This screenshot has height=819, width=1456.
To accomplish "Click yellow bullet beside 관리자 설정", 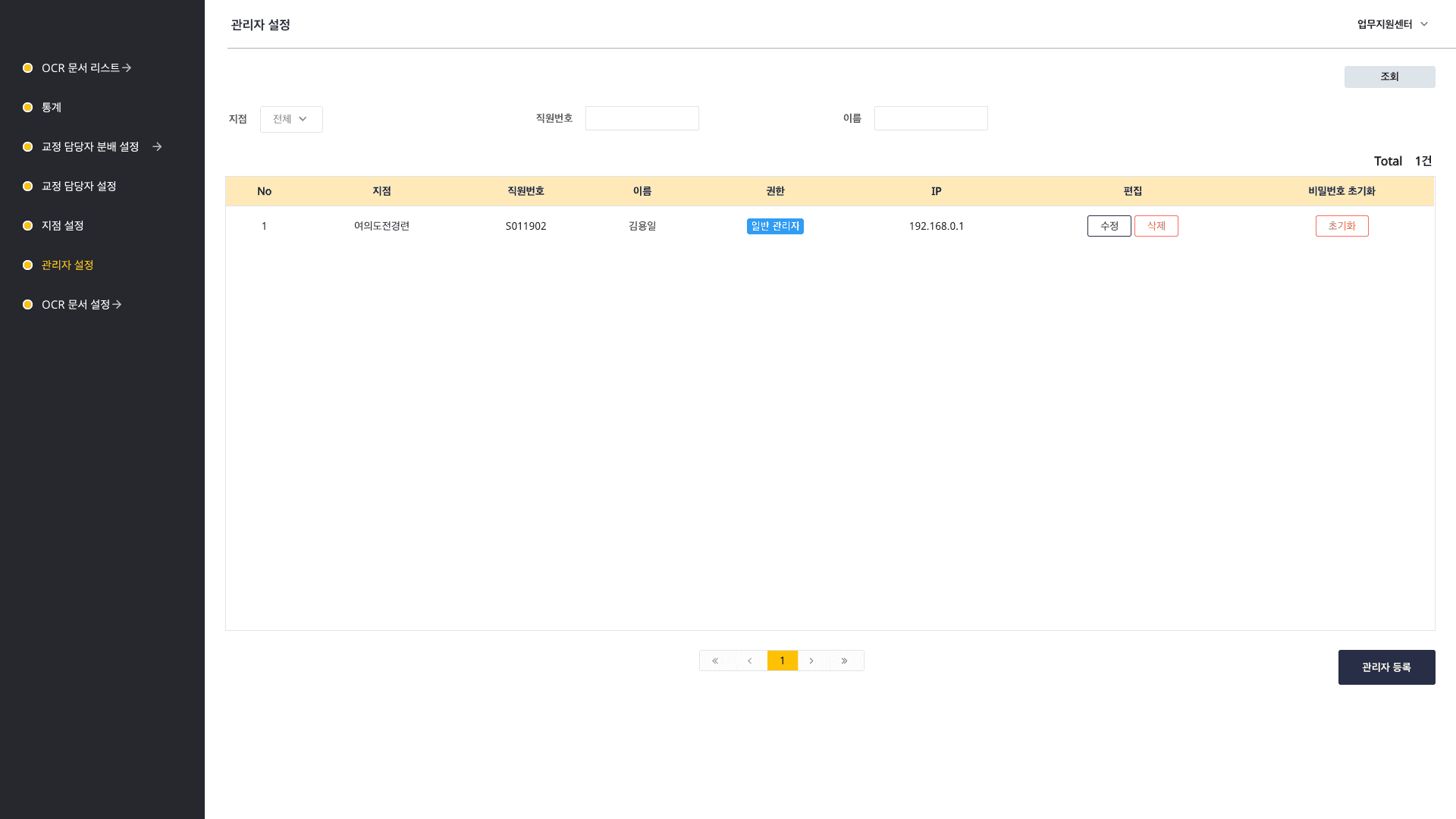I will [28, 265].
